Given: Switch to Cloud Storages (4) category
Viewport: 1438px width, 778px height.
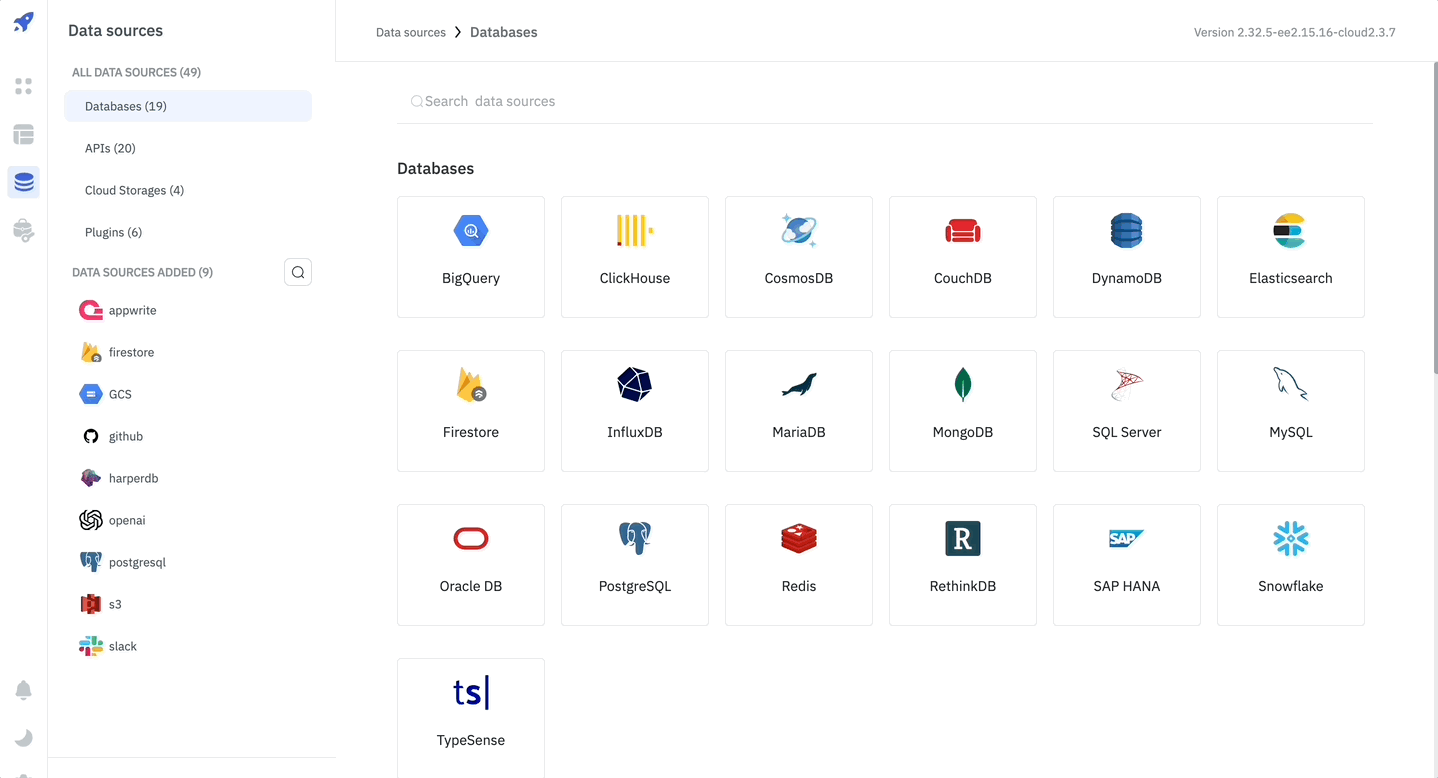Looking at the screenshot, I should point(134,190).
